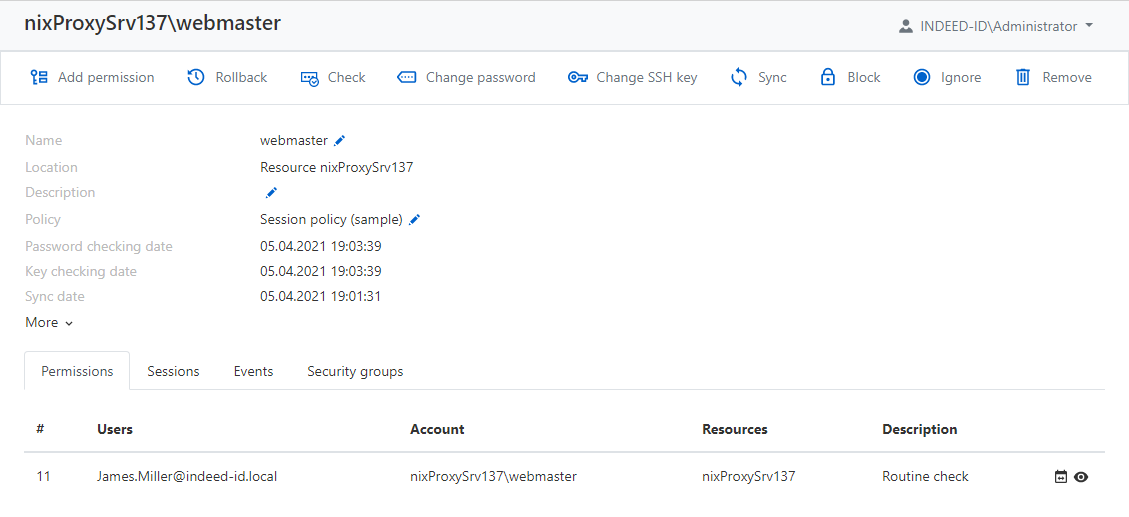Switch to the Sessions tab
The image size is (1129, 517).
pyautogui.click(x=173, y=371)
